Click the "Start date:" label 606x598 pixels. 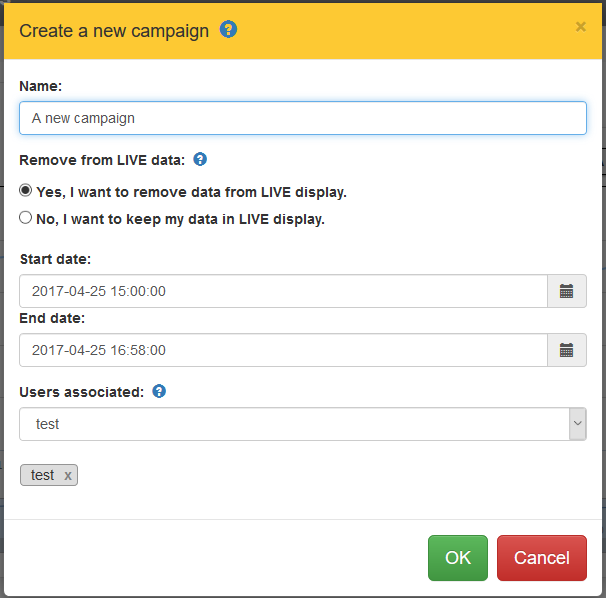pyautogui.click(x=55, y=259)
